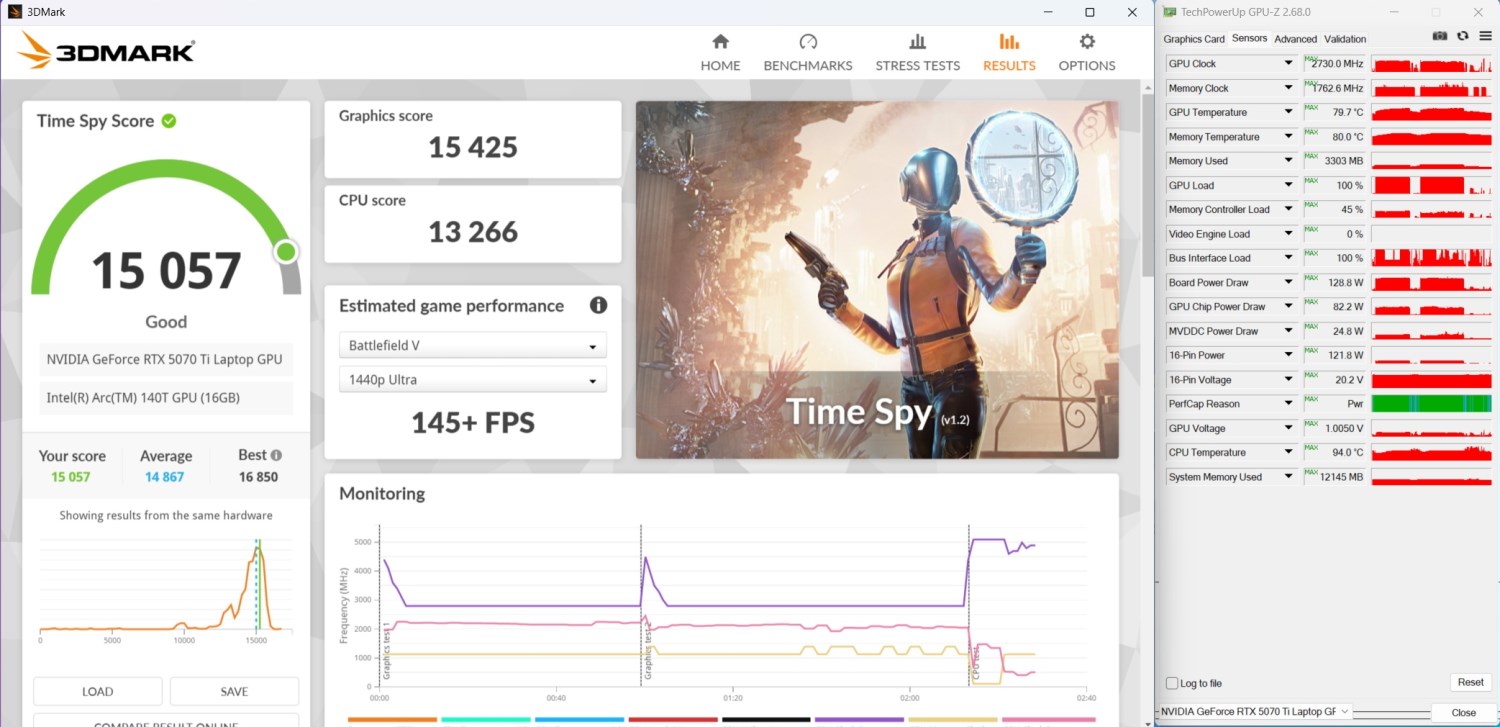Click the Reset button in GPU-Z
The image size is (1500, 727).
[1470, 682]
